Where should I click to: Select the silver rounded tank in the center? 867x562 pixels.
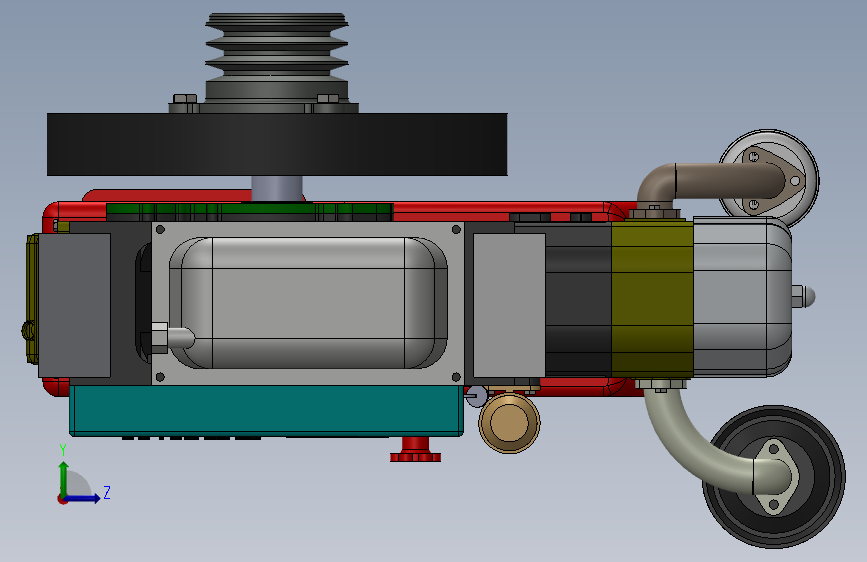[x=309, y=303]
